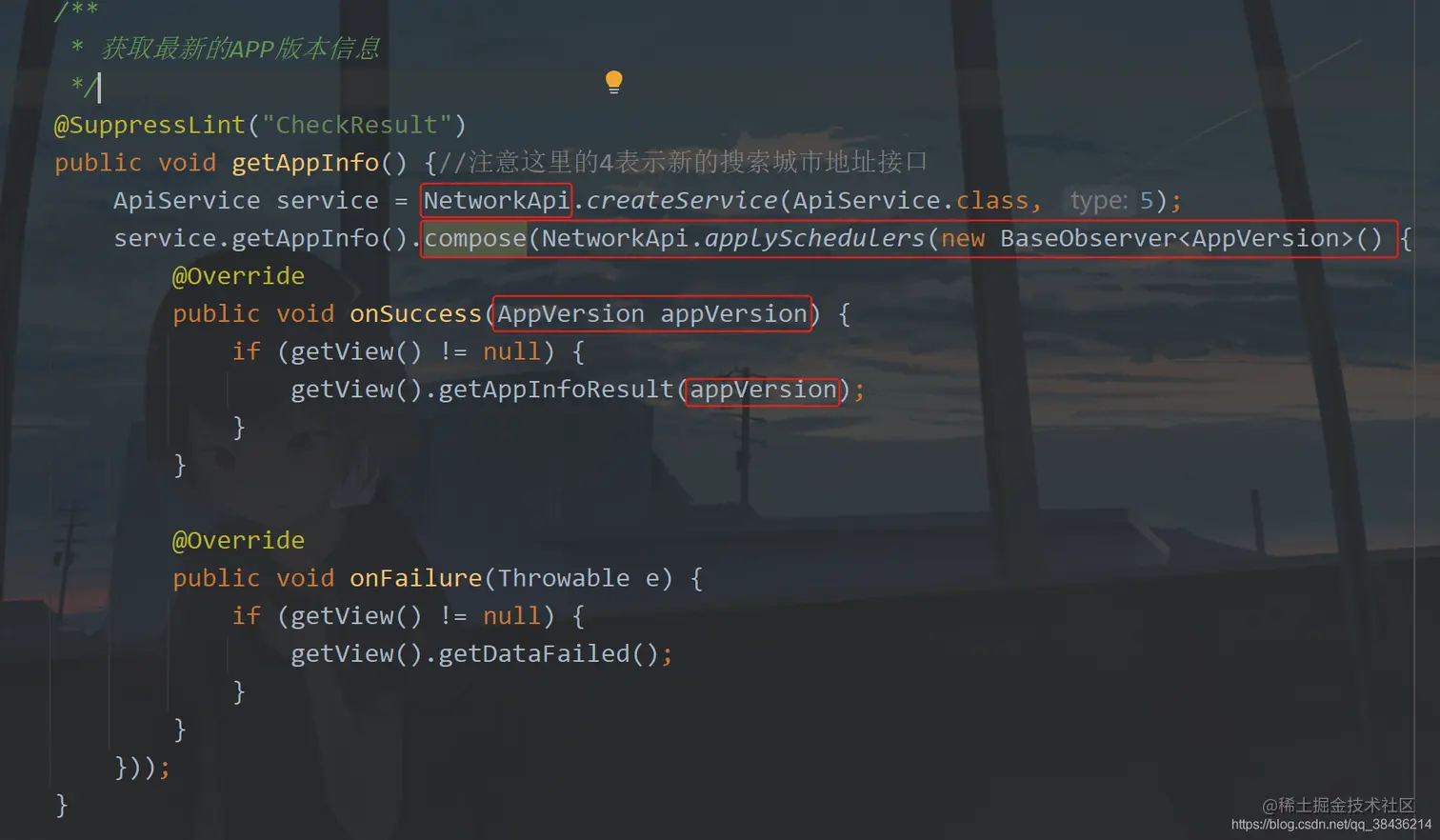Click the first @Override annotation above onSuccess
This screenshot has height=840, width=1440.
[x=238, y=276]
